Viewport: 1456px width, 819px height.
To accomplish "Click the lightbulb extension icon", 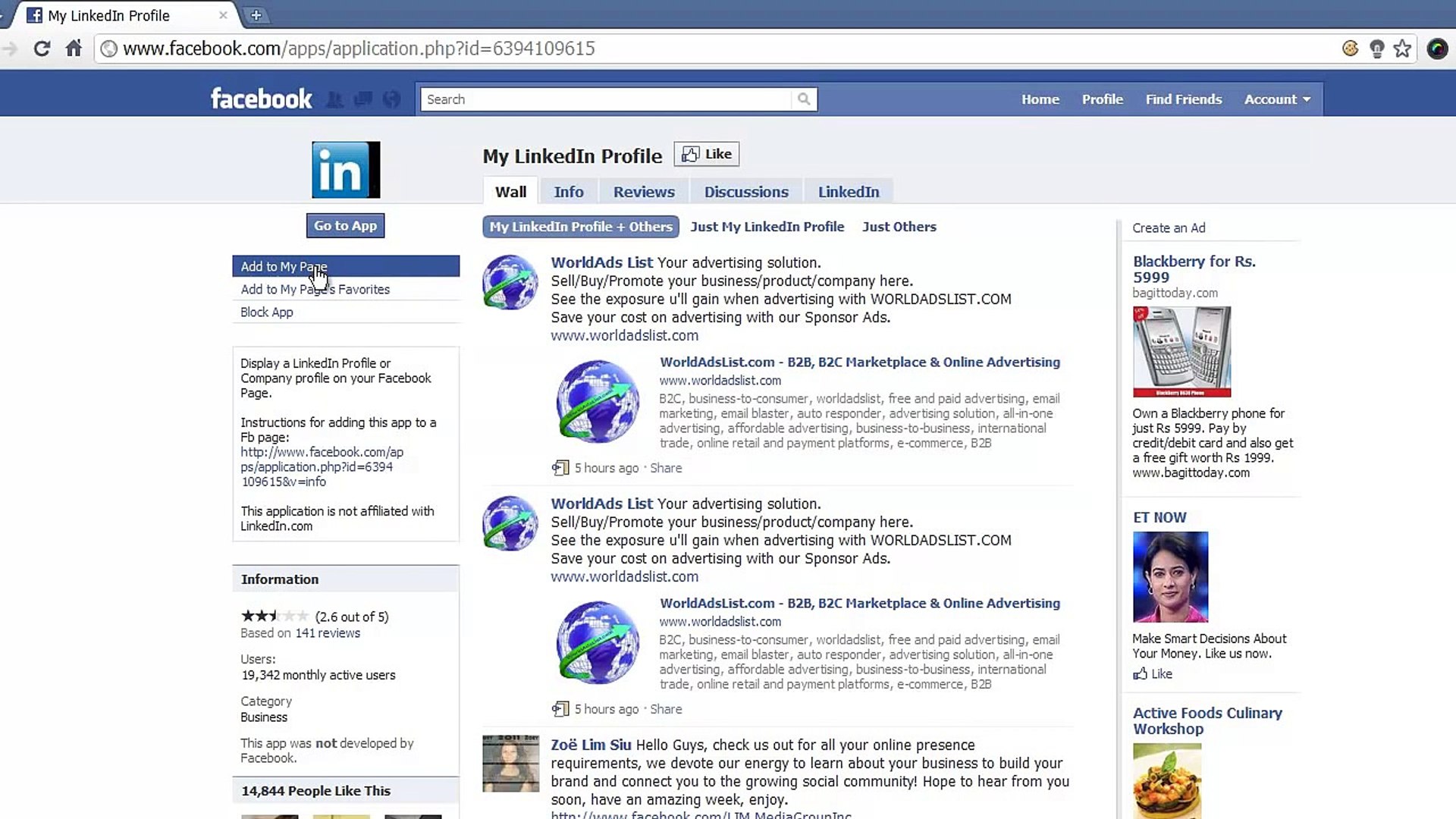I will click(1376, 49).
